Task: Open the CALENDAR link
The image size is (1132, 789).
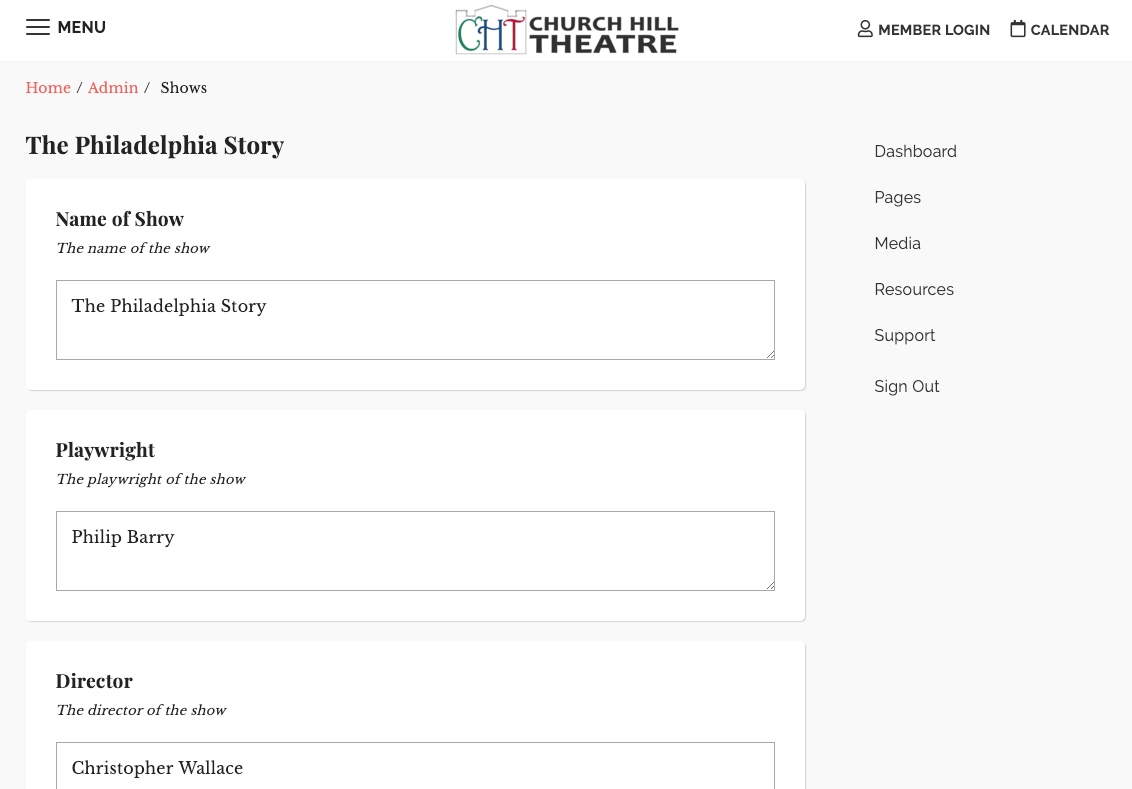Action: tap(1069, 30)
